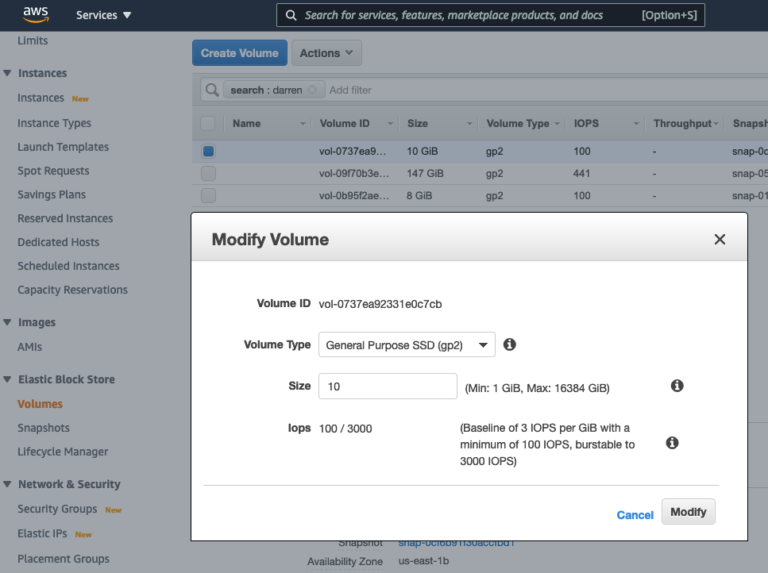Toggle the select-all checkbox in table header

pos(208,123)
